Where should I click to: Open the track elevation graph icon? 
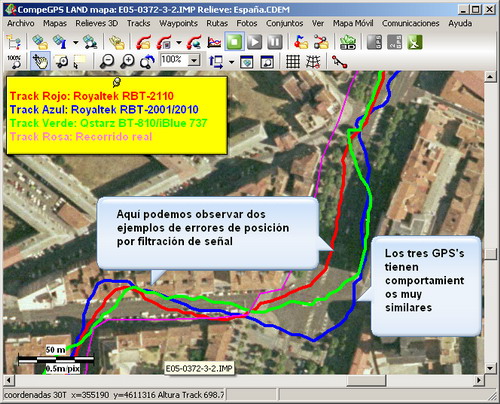[x=214, y=42]
